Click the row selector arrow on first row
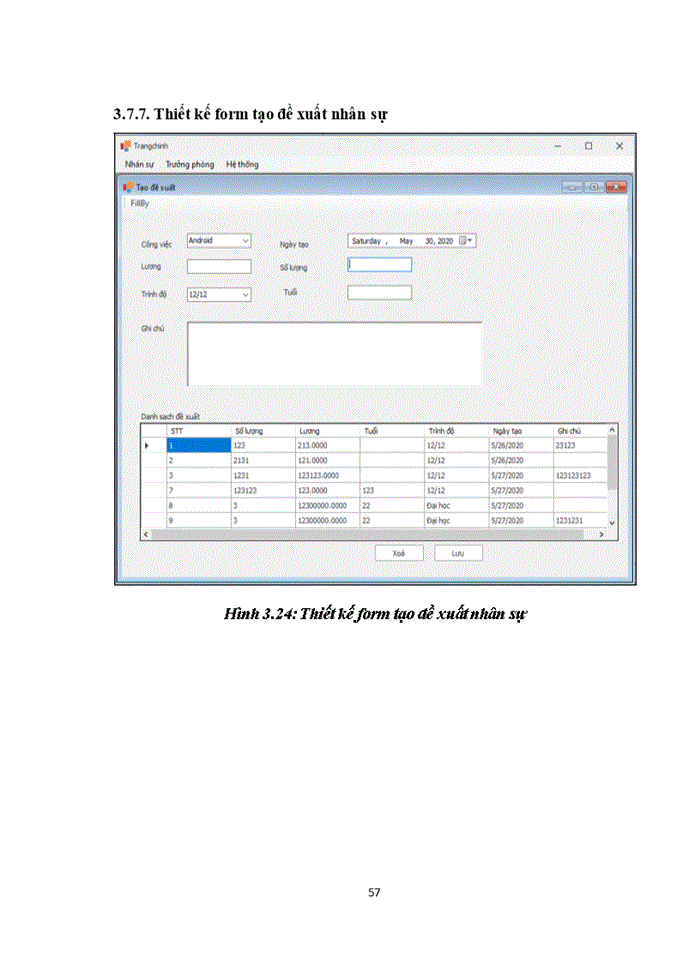The image size is (700, 960). [x=149, y=446]
